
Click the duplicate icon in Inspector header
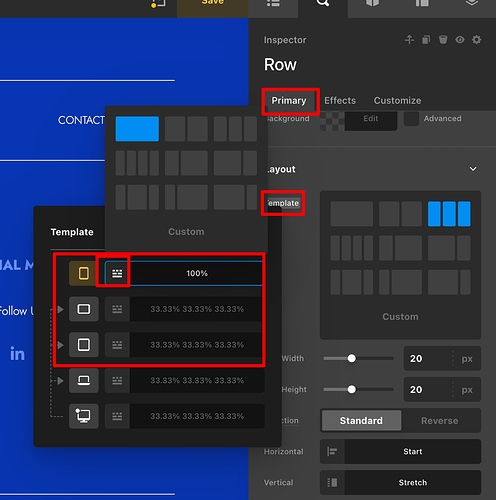426,40
